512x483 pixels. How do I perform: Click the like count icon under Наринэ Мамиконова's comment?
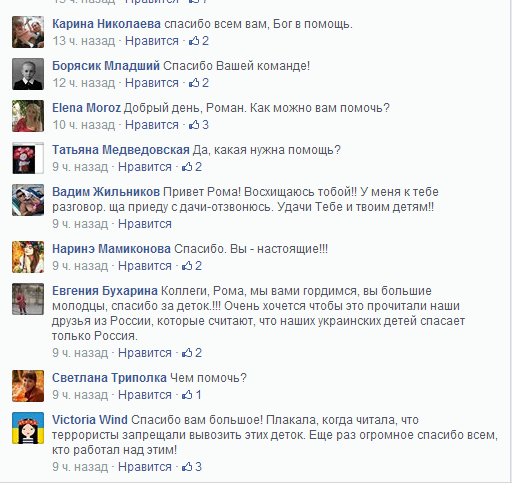187,266
